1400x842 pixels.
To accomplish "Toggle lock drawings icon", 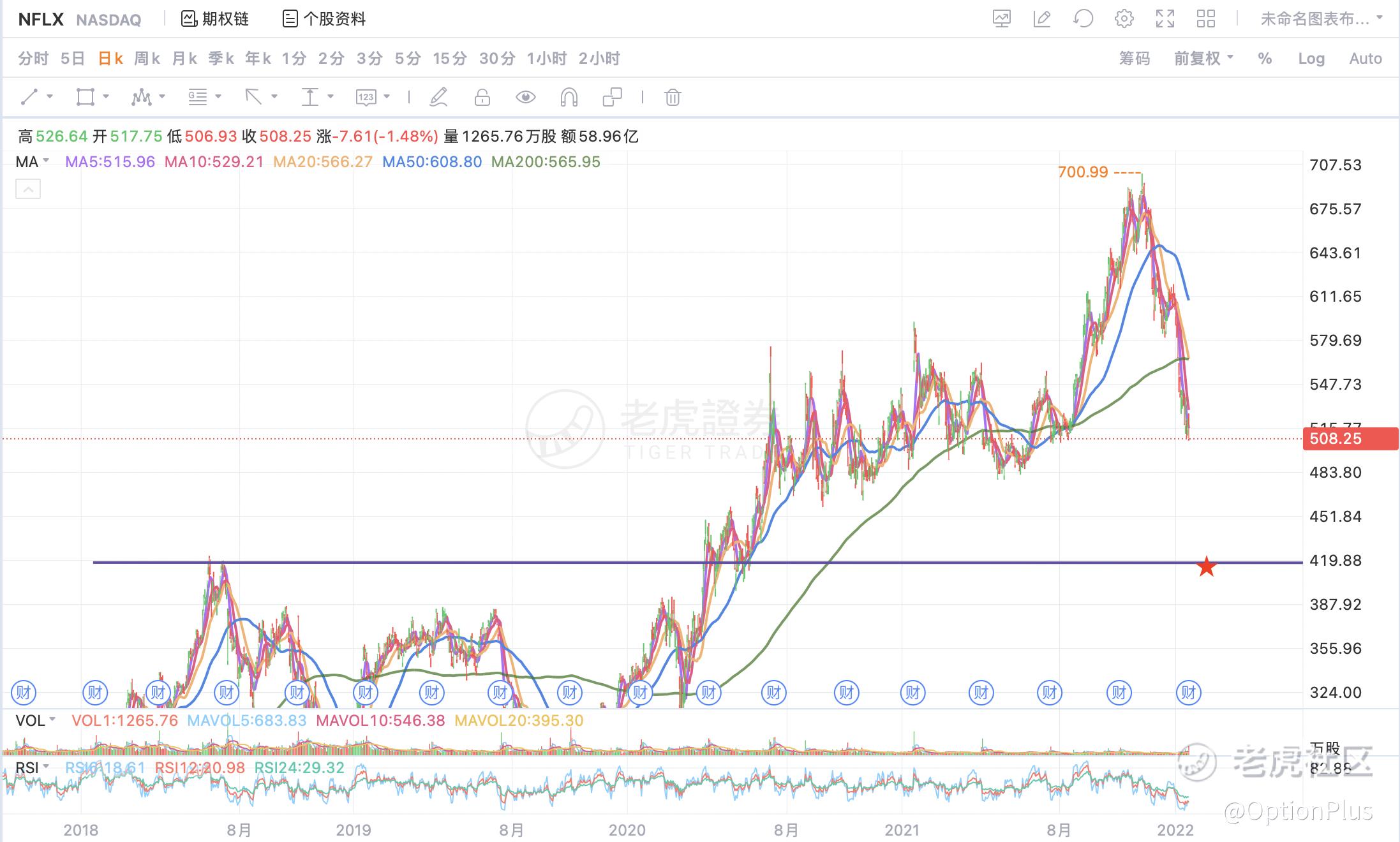I will (x=482, y=97).
